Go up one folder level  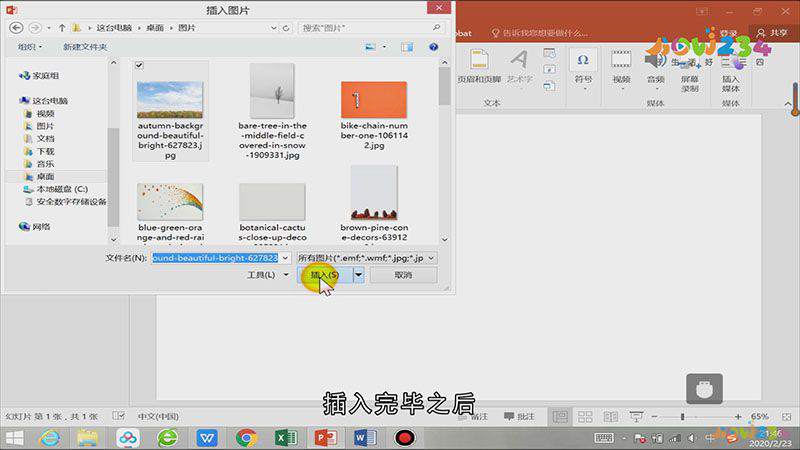tap(62, 28)
